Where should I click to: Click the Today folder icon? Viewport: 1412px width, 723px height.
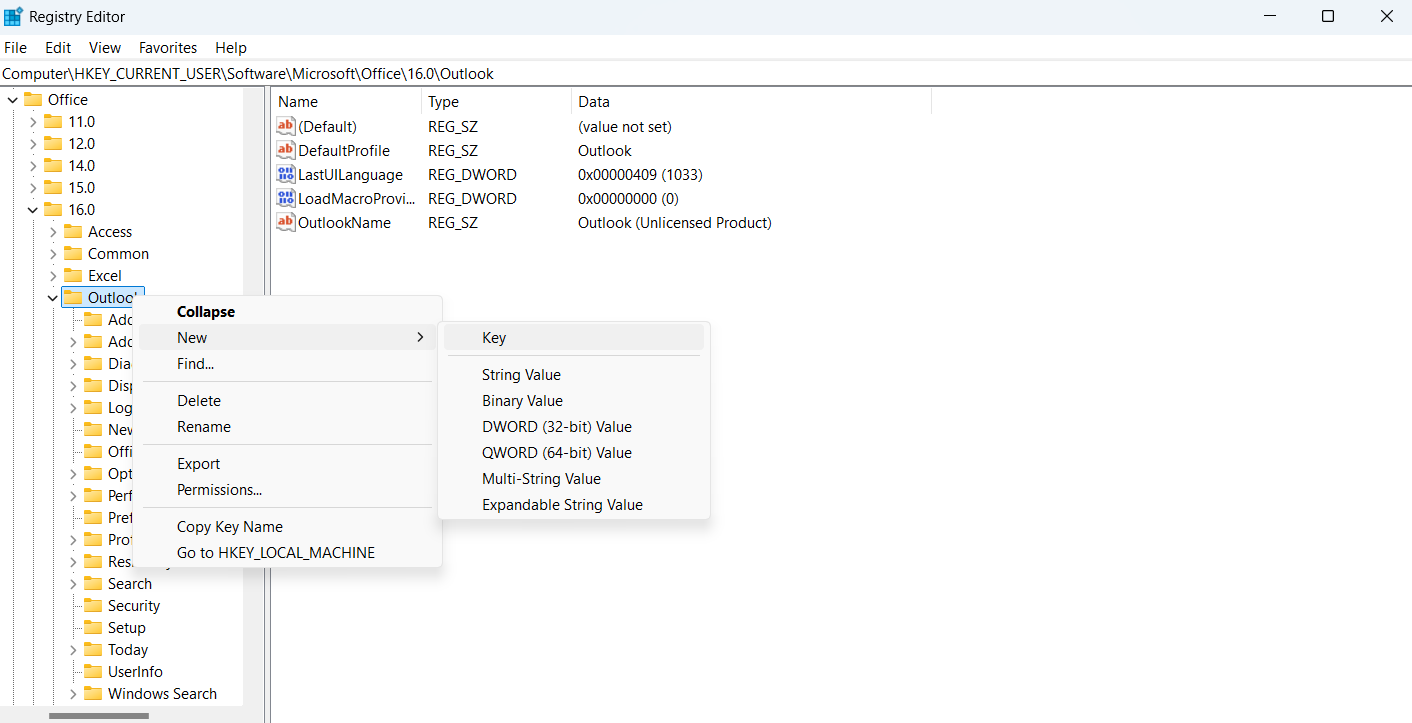coord(93,649)
